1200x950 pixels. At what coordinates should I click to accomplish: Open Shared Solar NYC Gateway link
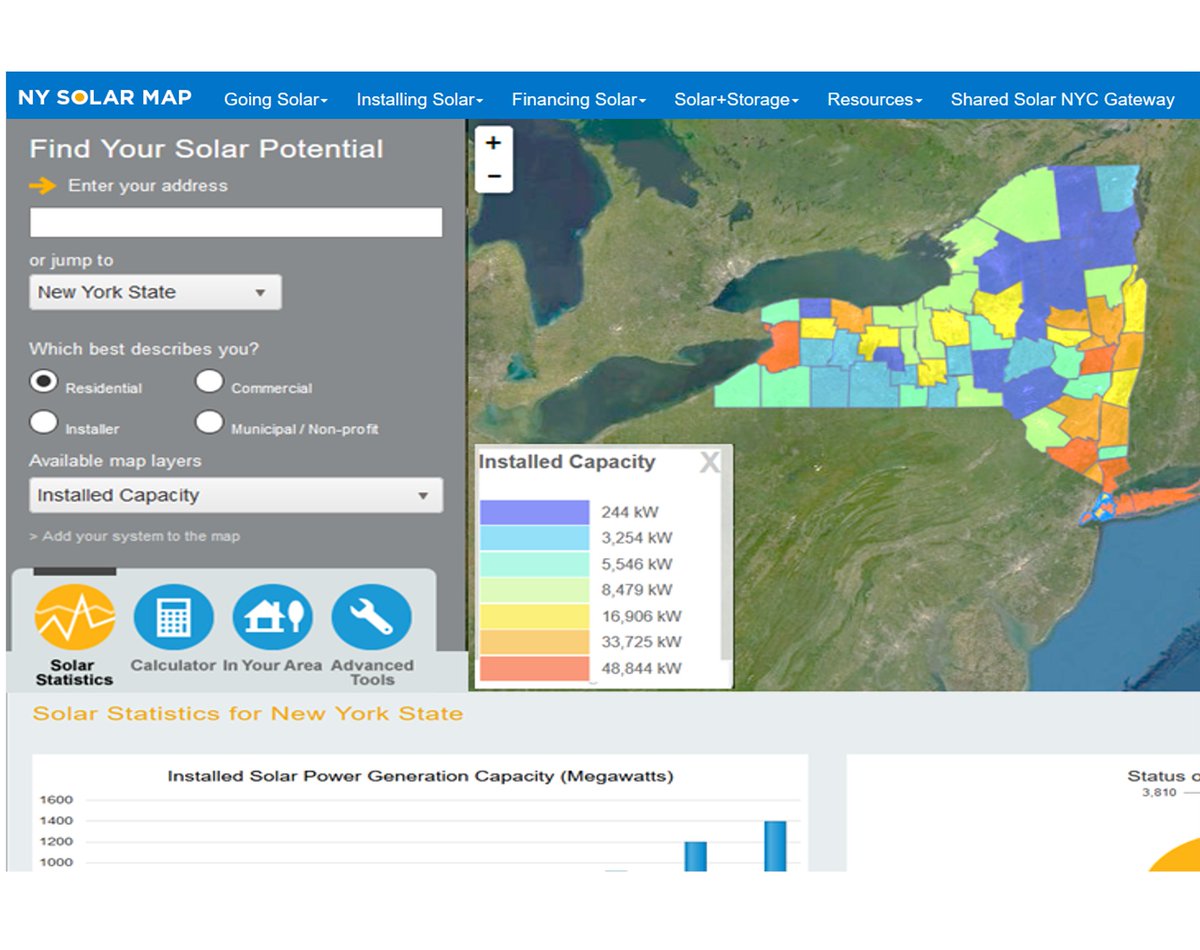tap(1063, 99)
